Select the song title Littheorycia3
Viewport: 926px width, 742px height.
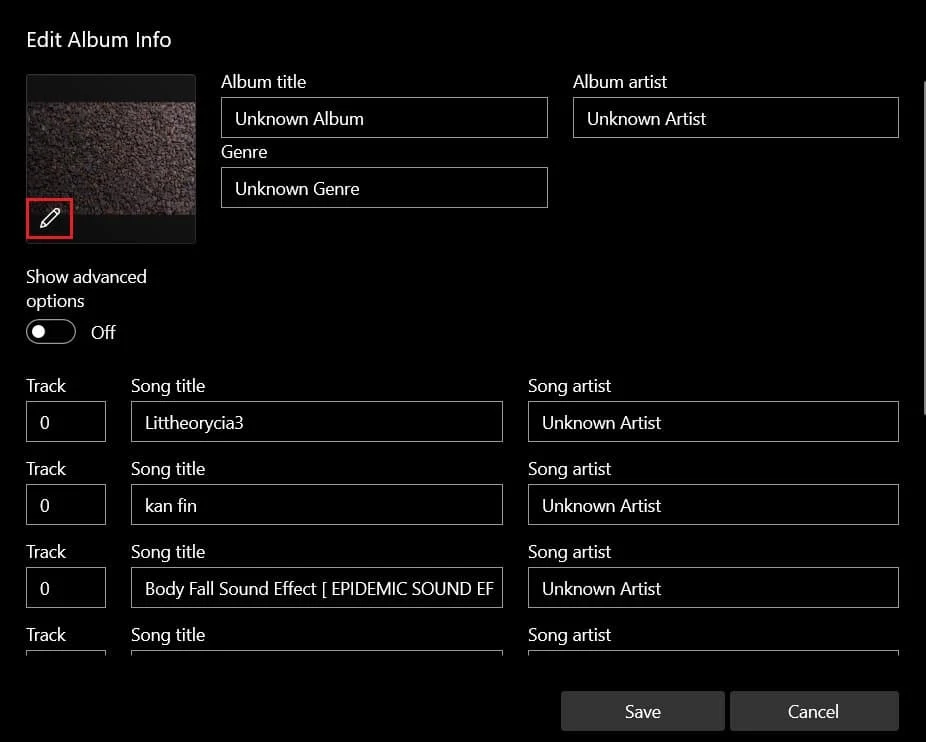[316, 422]
